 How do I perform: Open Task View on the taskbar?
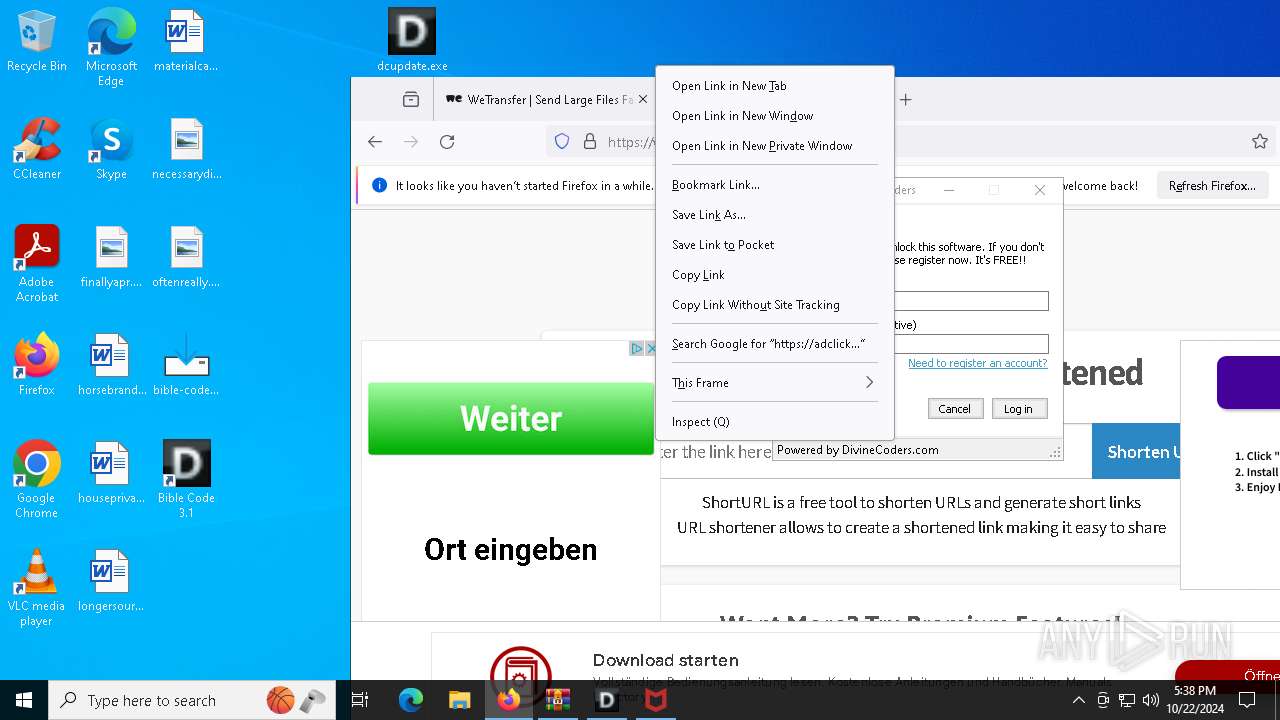click(360, 700)
